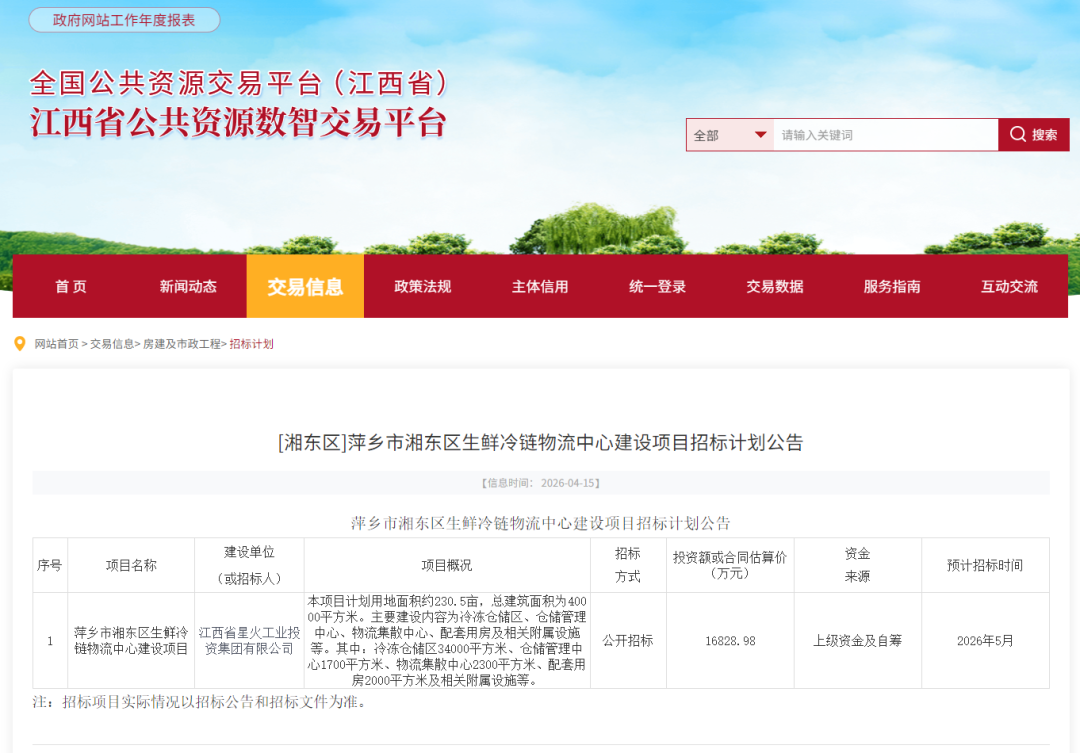Click 网站首页 breadcrumb link

(56, 344)
